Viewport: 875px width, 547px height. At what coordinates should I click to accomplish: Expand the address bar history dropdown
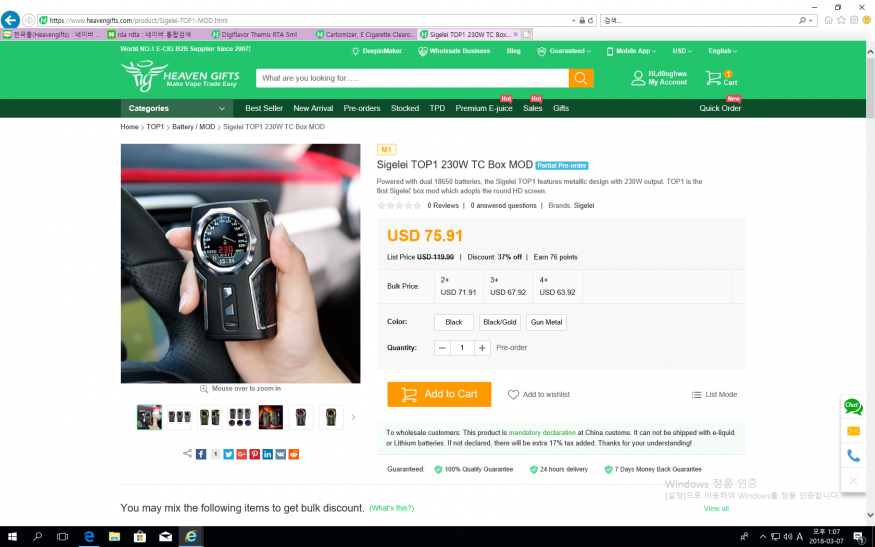tap(573, 20)
